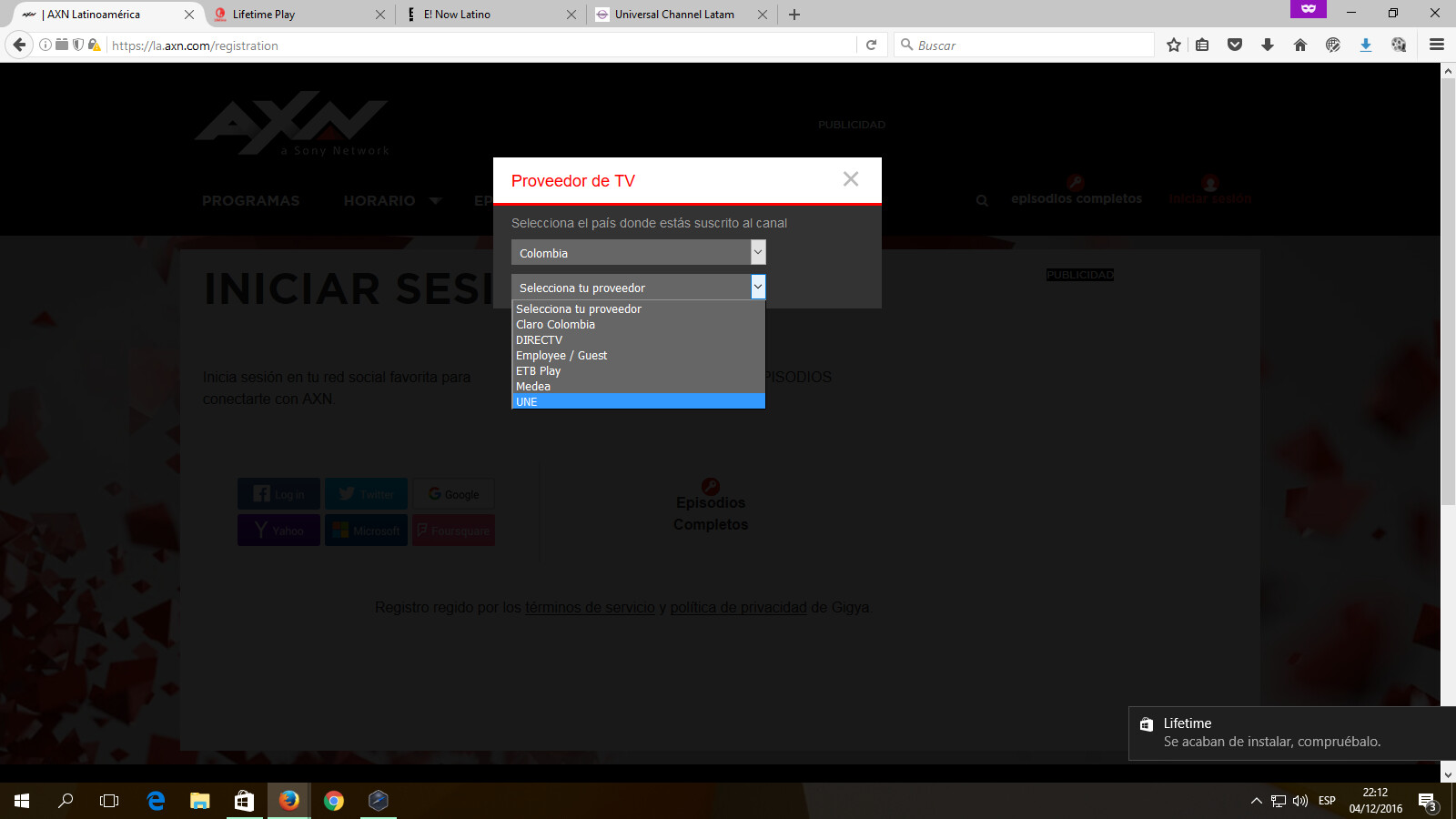
Task: Log in with Facebook button
Action: tap(278, 494)
